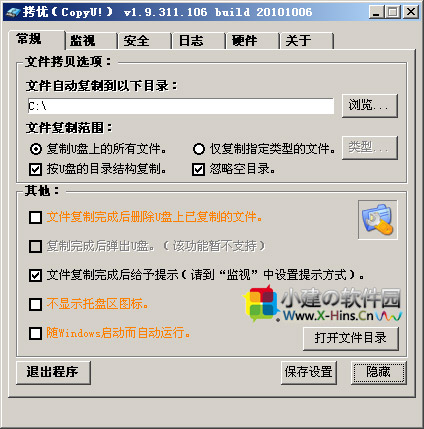Viewport: 424px width, 429px height.
Task: Click the 打开文件目录 button
Action: click(351, 338)
